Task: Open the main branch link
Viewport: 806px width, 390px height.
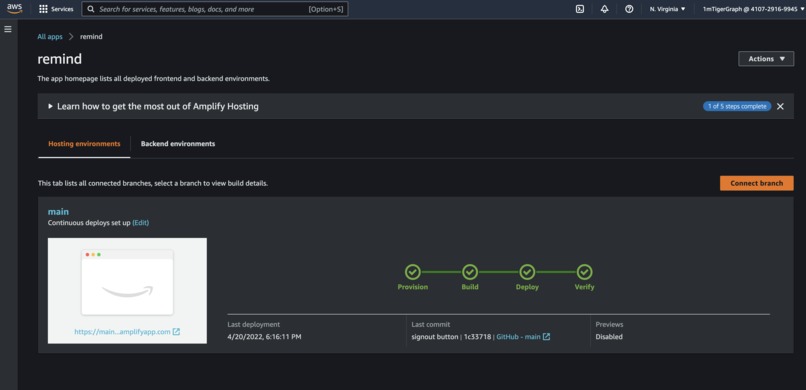Action: coord(58,212)
